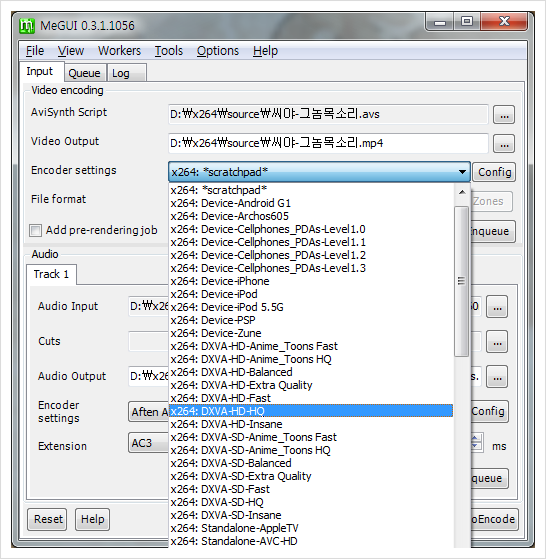The height and width of the screenshot is (559, 546).
Task: Select x264: Device-Archos605 preset
Action: 311,216
